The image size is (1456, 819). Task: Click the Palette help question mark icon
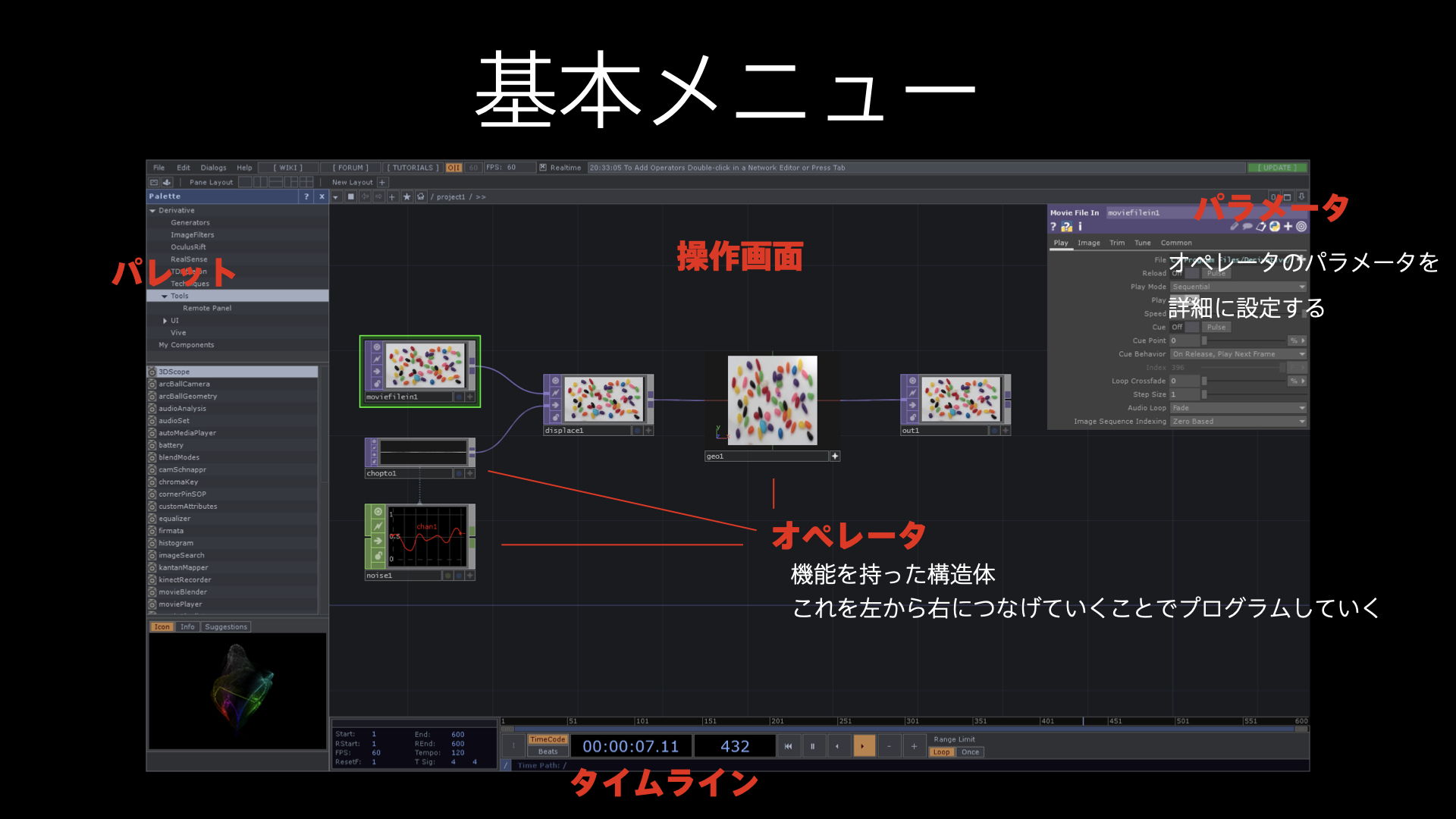306,196
